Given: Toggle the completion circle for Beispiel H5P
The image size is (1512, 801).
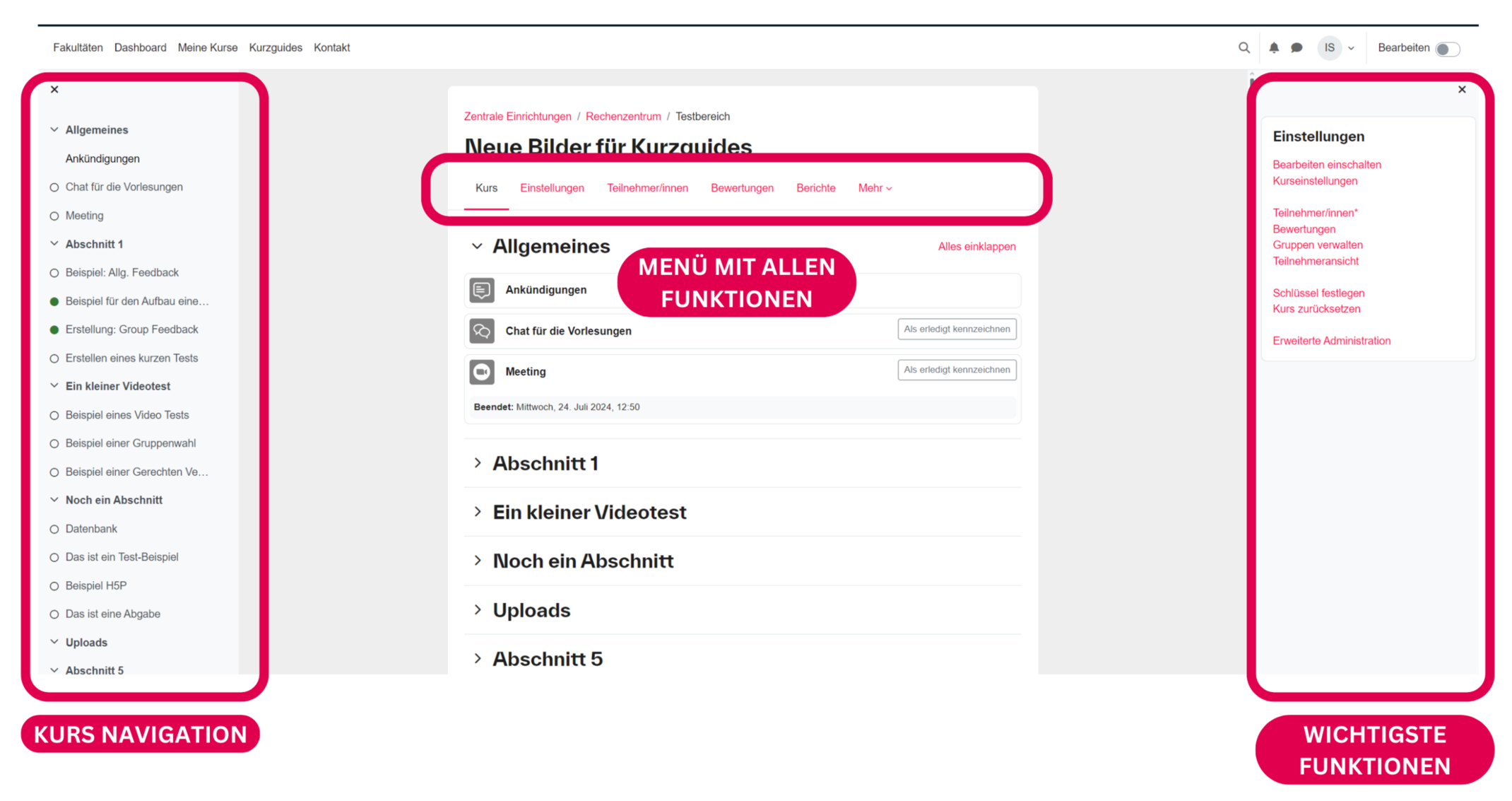Looking at the screenshot, I should tap(54, 585).
